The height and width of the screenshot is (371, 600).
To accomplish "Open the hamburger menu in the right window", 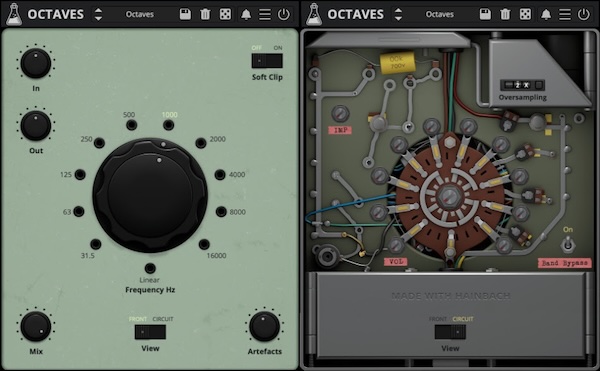I will point(565,14).
